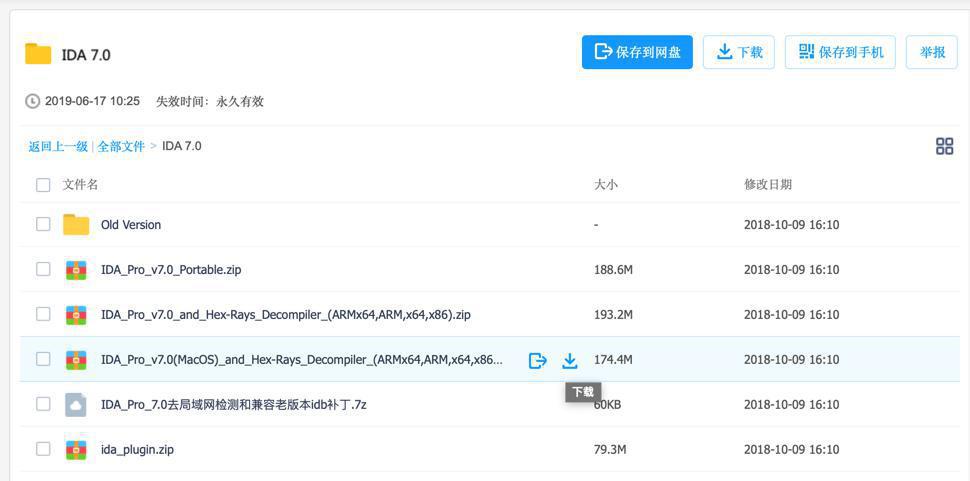Click the 保存到手机 button
Image resolution: width=970 pixels, height=481 pixels.
coord(840,52)
